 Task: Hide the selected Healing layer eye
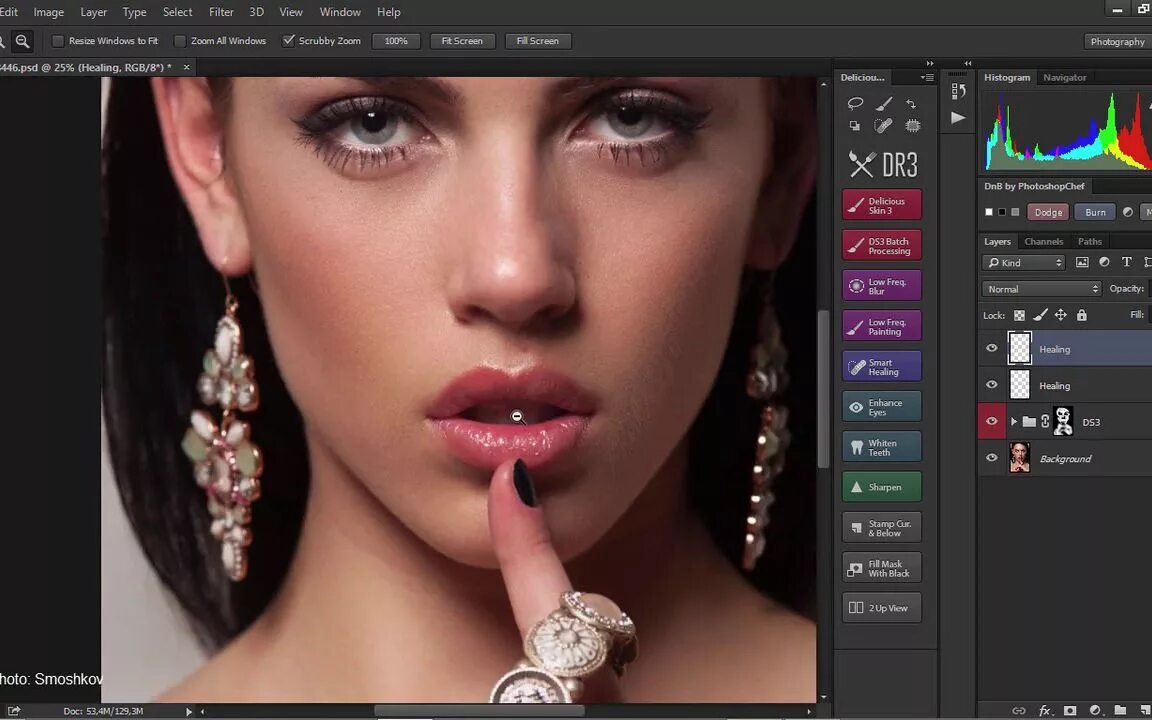point(991,348)
